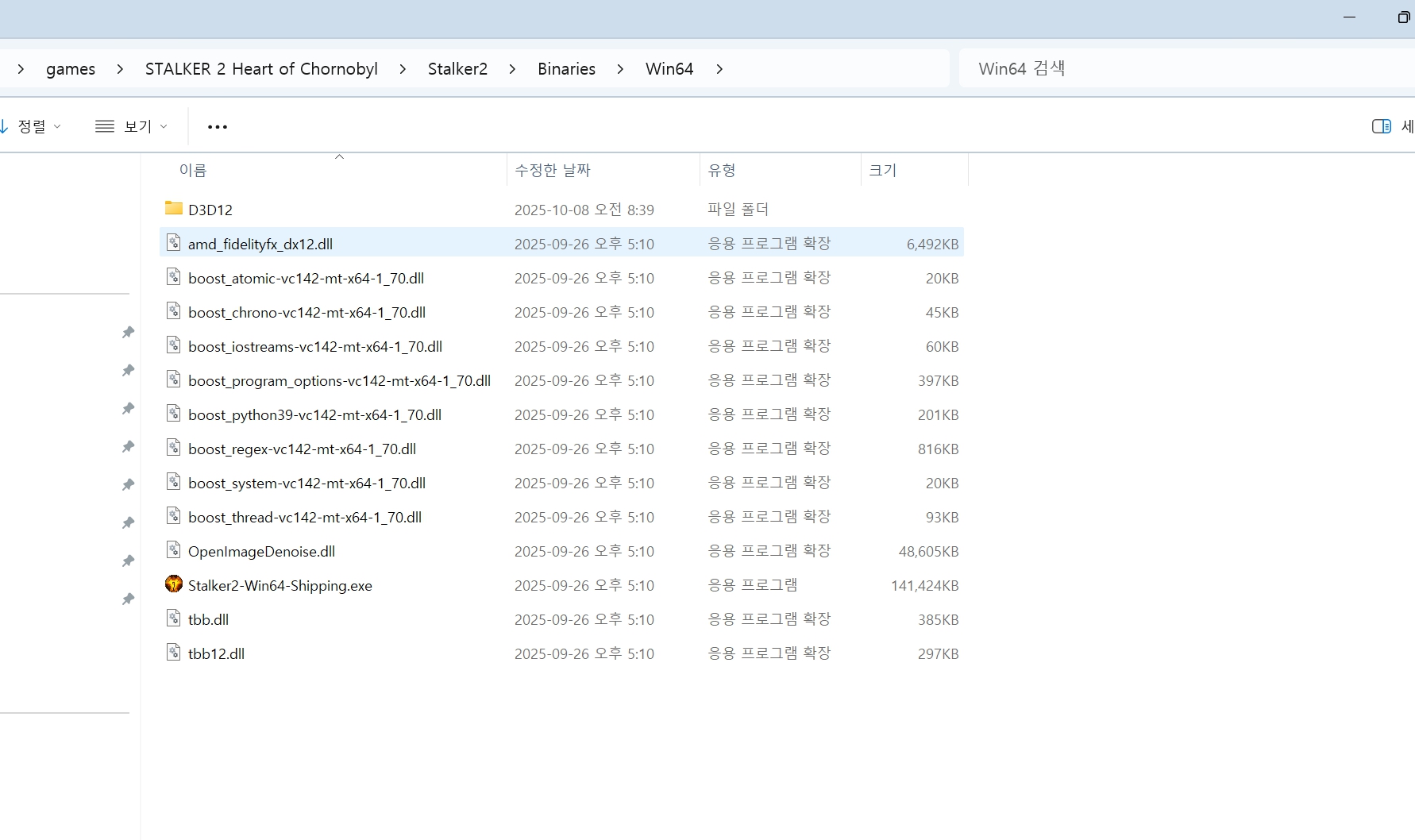Select boost_regex-vc142-mt-x64-1_70.dll file name
The height and width of the screenshot is (840, 1415).
(302, 449)
